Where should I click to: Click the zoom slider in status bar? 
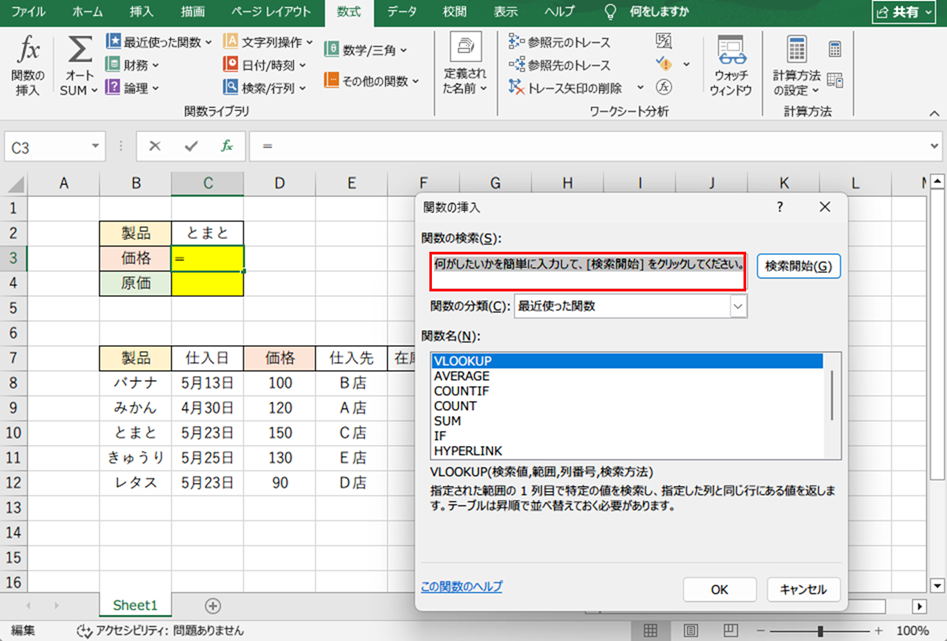pos(820,631)
